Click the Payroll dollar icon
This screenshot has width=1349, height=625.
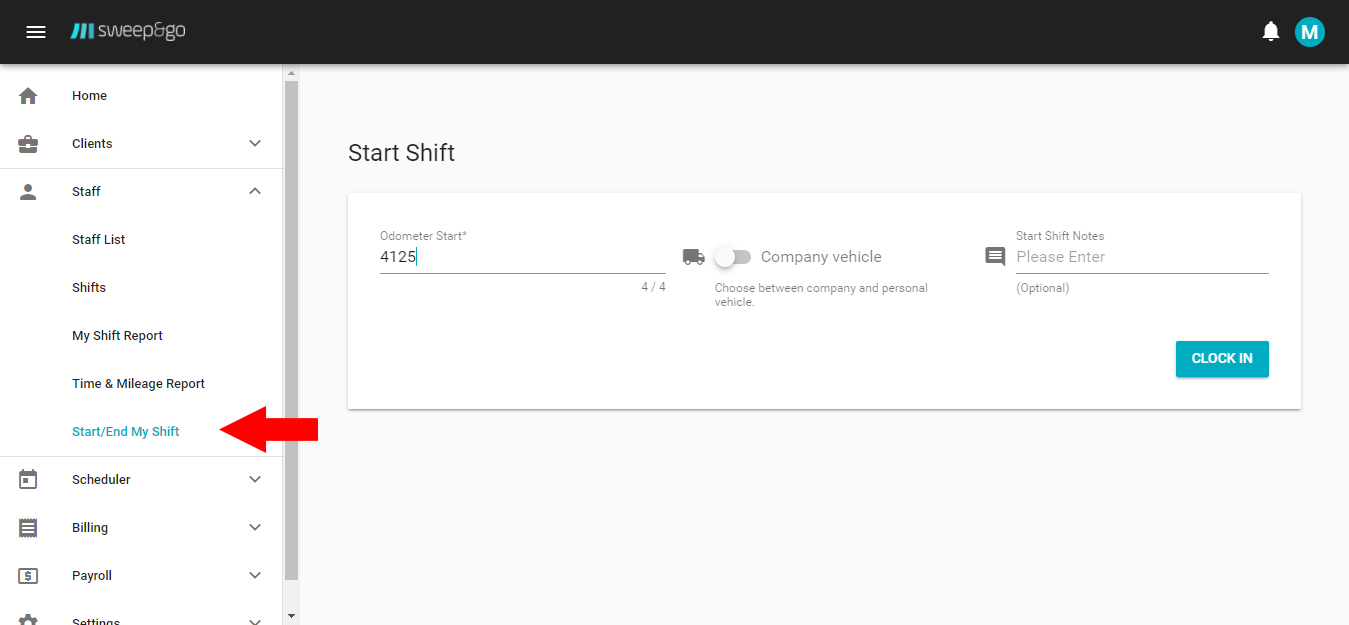28,576
